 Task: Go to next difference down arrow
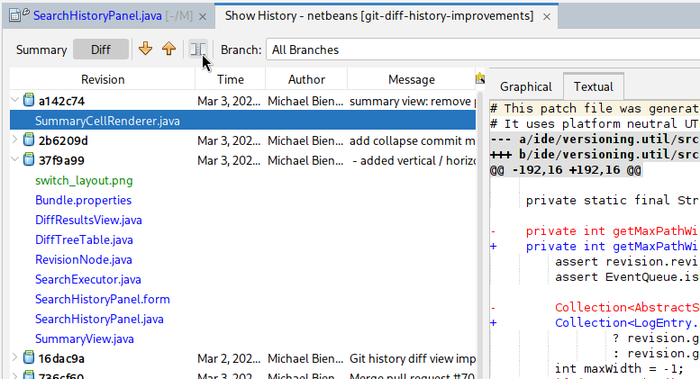click(146, 49)
